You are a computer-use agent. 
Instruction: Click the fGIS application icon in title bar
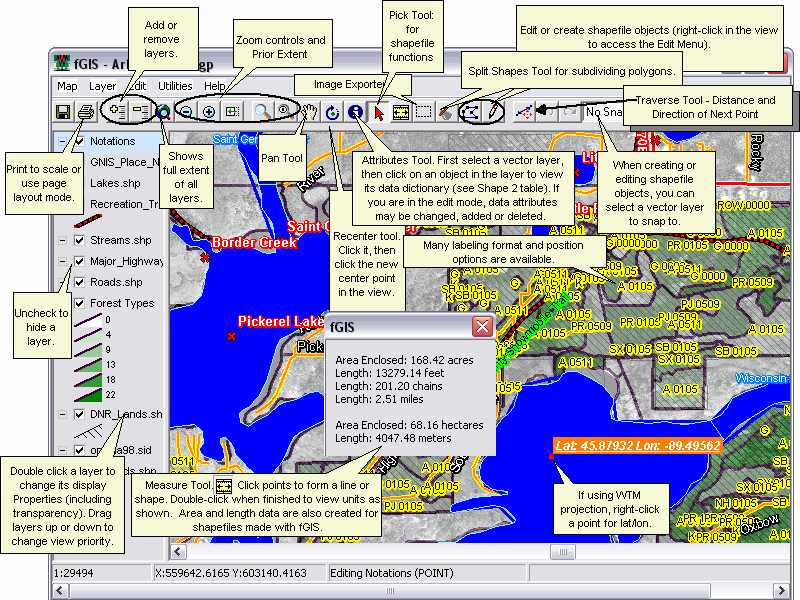pos(62,63)
